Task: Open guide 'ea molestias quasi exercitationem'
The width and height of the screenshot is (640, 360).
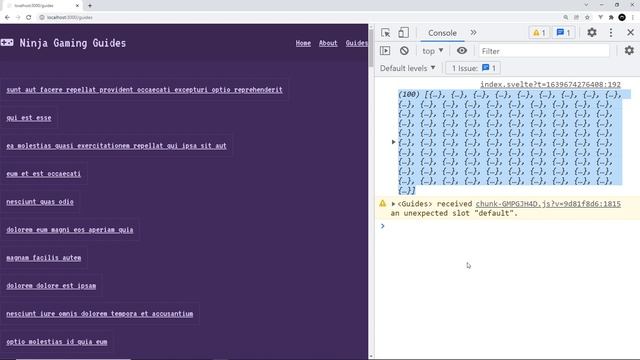Action: coord(116,146)
